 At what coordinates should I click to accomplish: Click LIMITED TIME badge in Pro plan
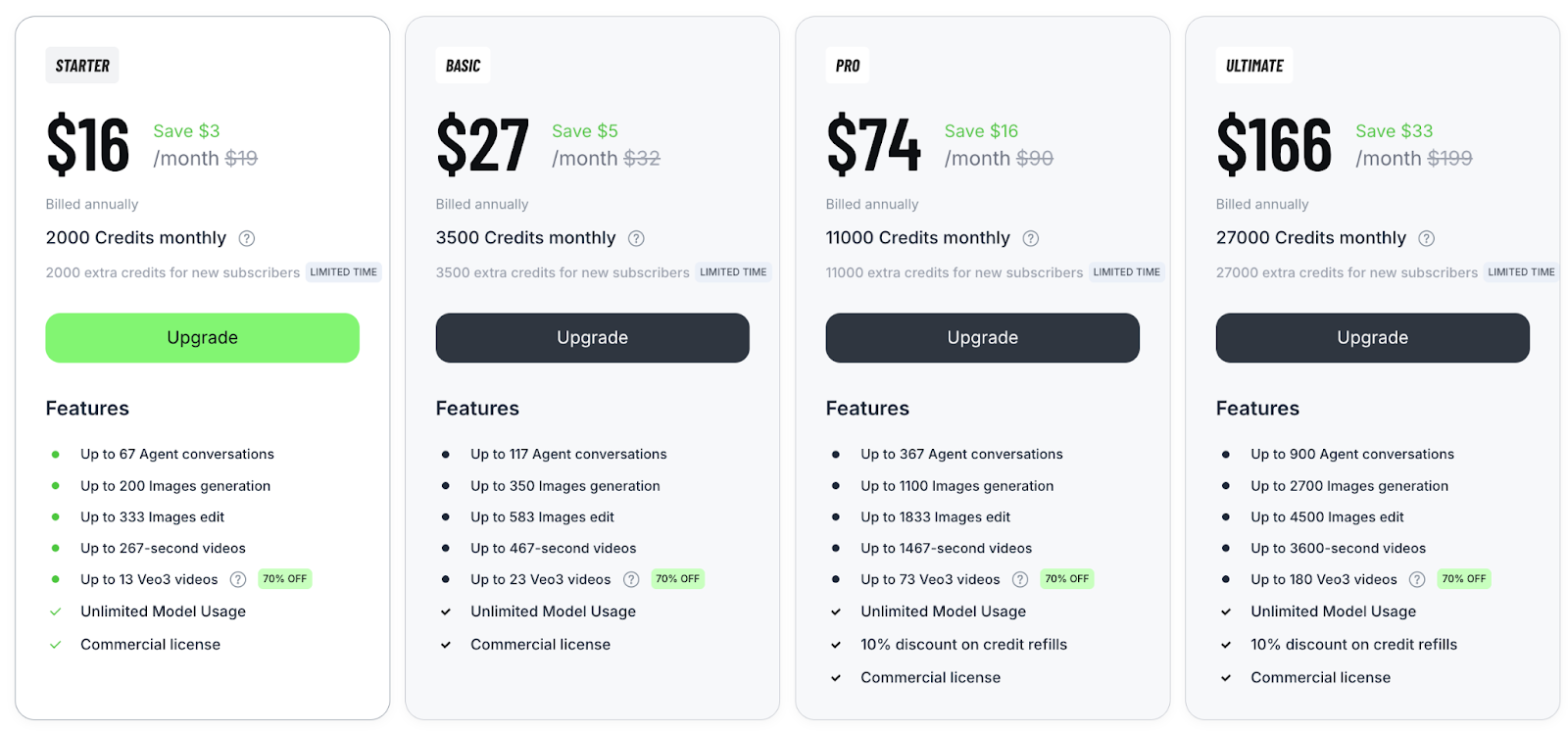pyautogui.click(x=1127, y=272)
